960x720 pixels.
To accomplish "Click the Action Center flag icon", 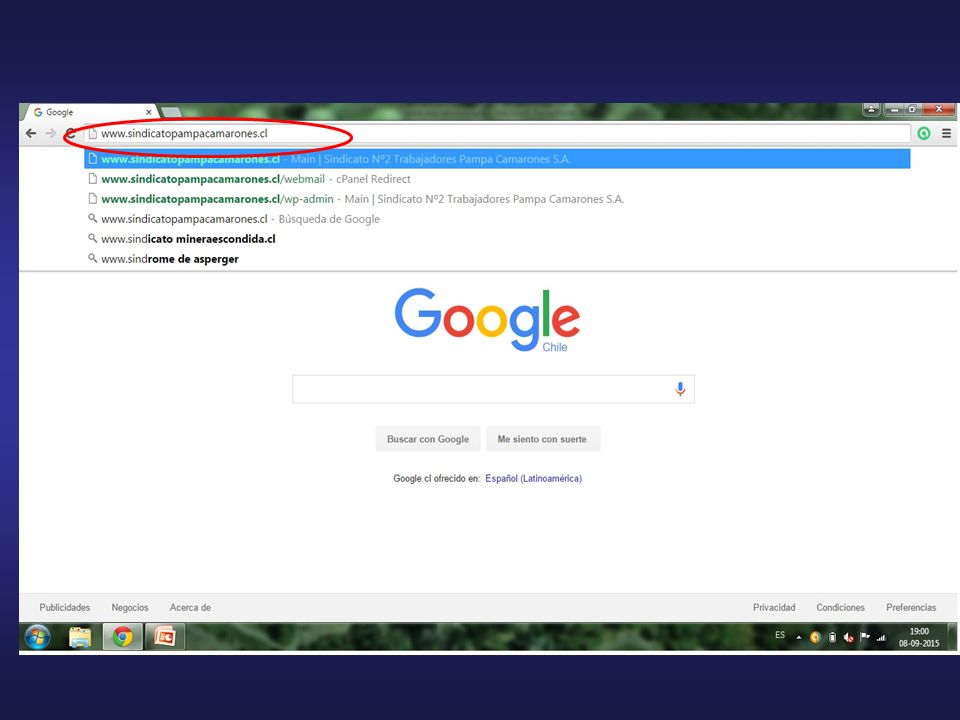I will coord(865,637).
